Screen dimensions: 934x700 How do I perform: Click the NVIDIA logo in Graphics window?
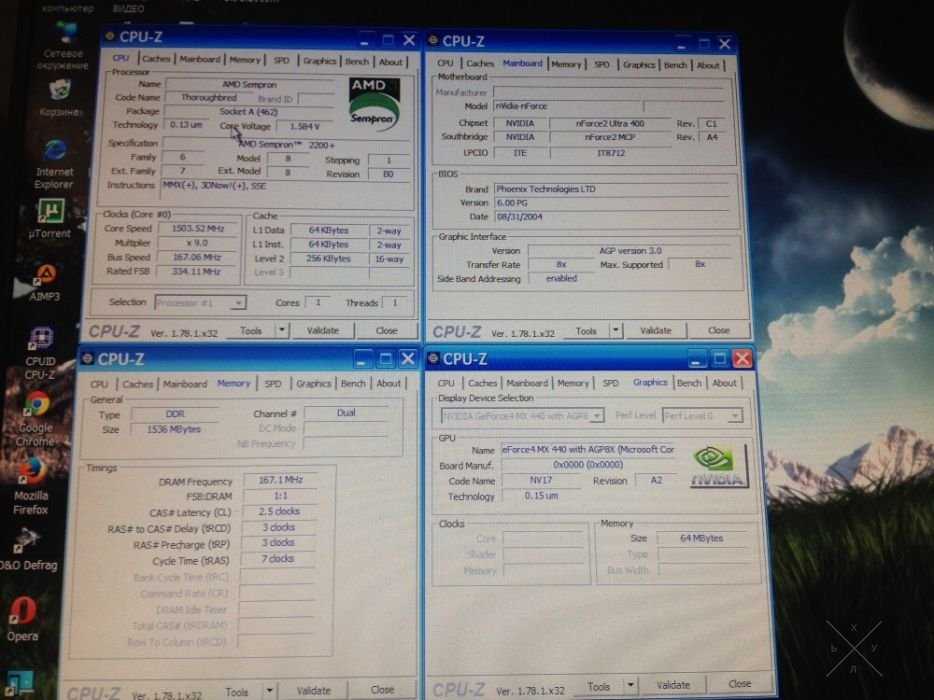(718, 466)
